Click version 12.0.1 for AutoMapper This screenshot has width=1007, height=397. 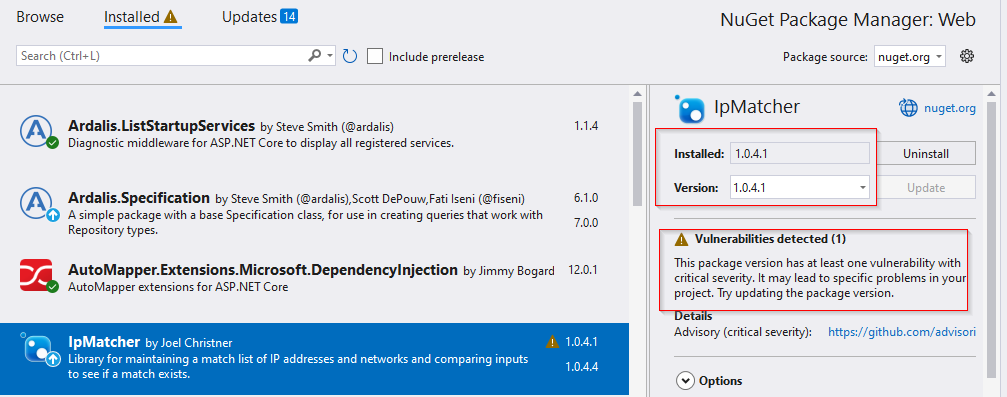click(583, 270)
